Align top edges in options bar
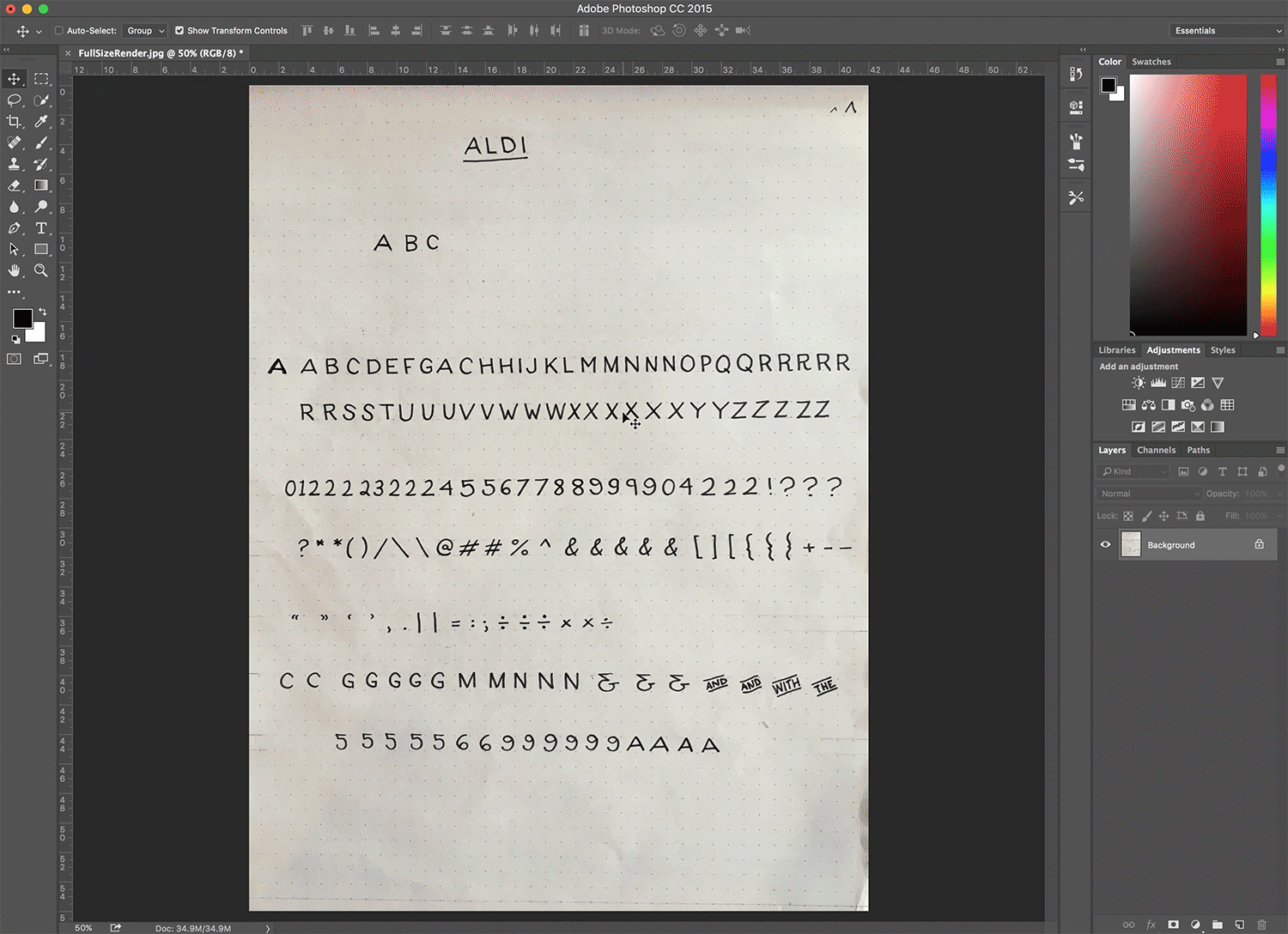The height and width of the screenshot is (934, 1288). tap(307, 30)
